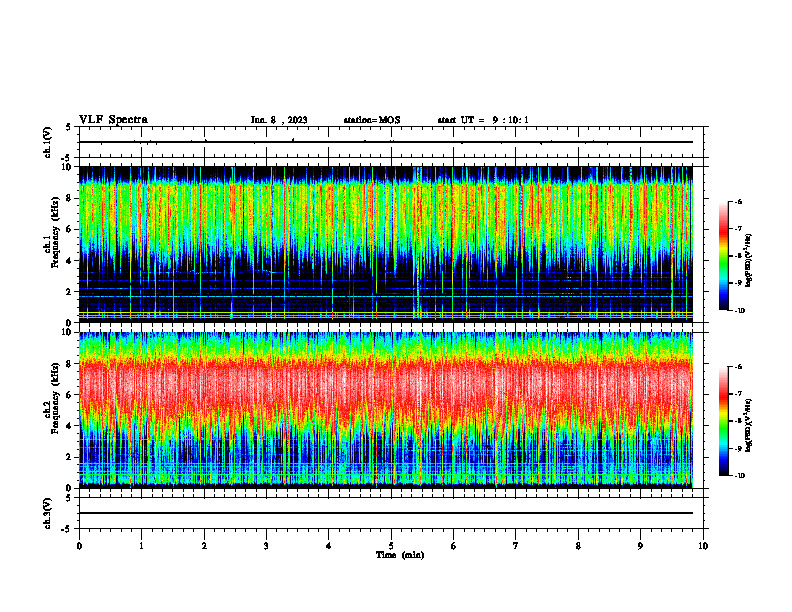Screen dimensions: 792x612
Task: Click time-axis tick label "5"
Action: 391,546
